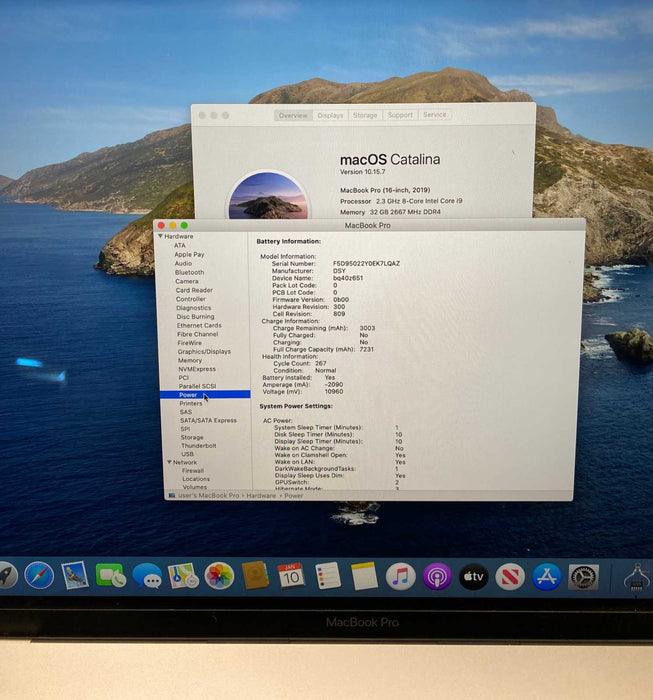Select Audio in the sidebar
Image resolution: width=653 pixels, height=700 pixels.
pyautogui.click(x=183, y=263)
